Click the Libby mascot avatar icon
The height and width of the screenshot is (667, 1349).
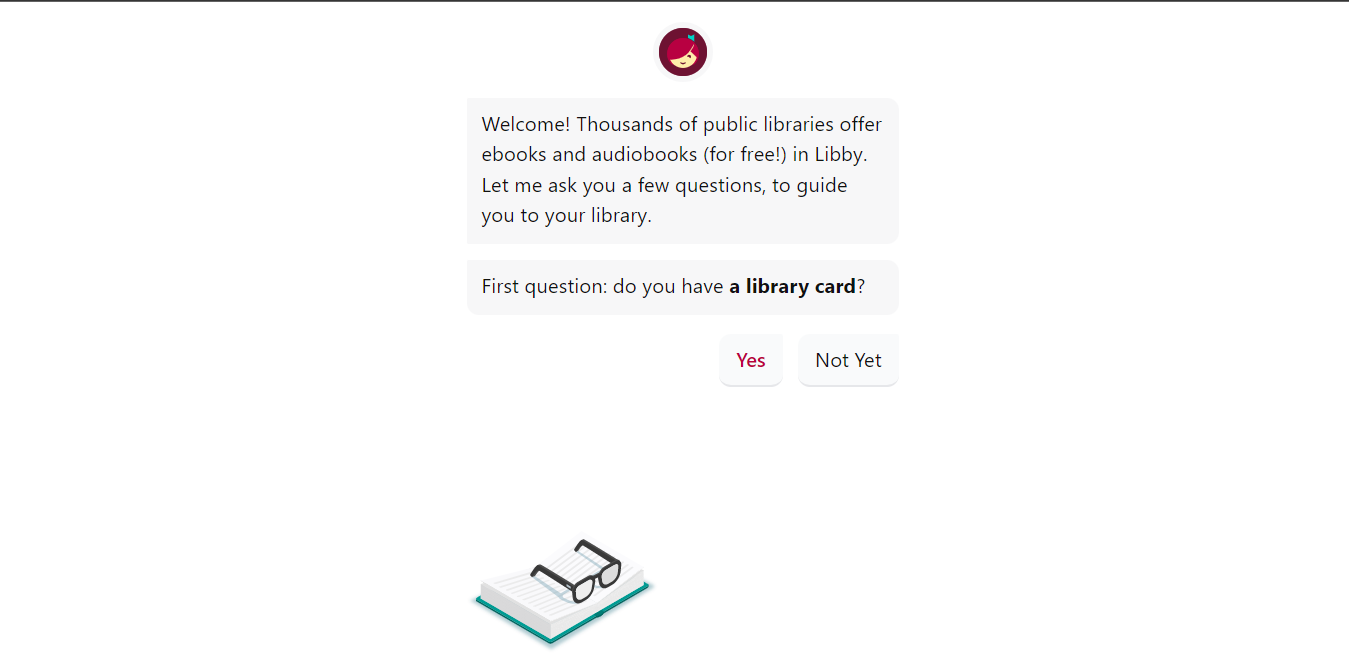point(683,52)
